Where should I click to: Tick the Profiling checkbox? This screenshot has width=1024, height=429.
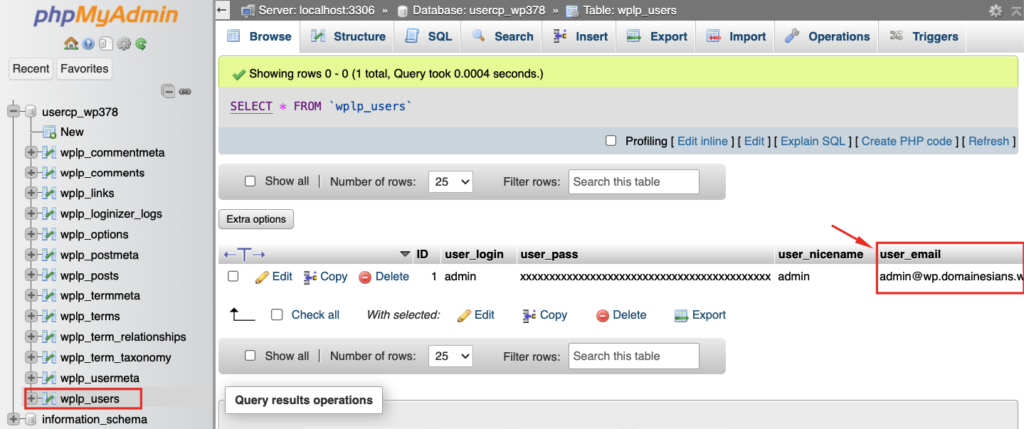pyautogui.click(x=611, y=140)
